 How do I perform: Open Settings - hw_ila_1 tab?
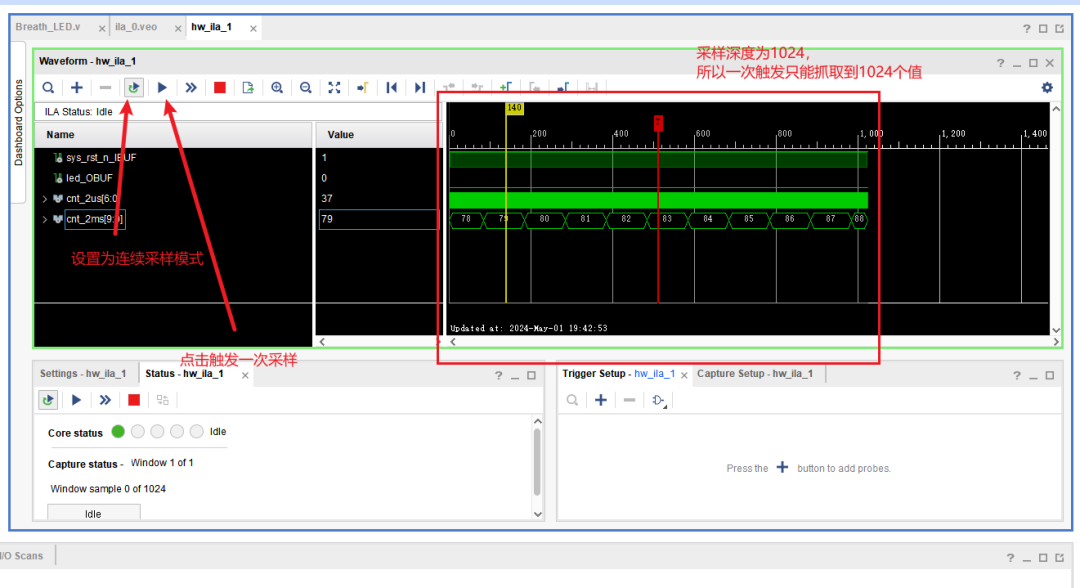click(x=83, y=374)
